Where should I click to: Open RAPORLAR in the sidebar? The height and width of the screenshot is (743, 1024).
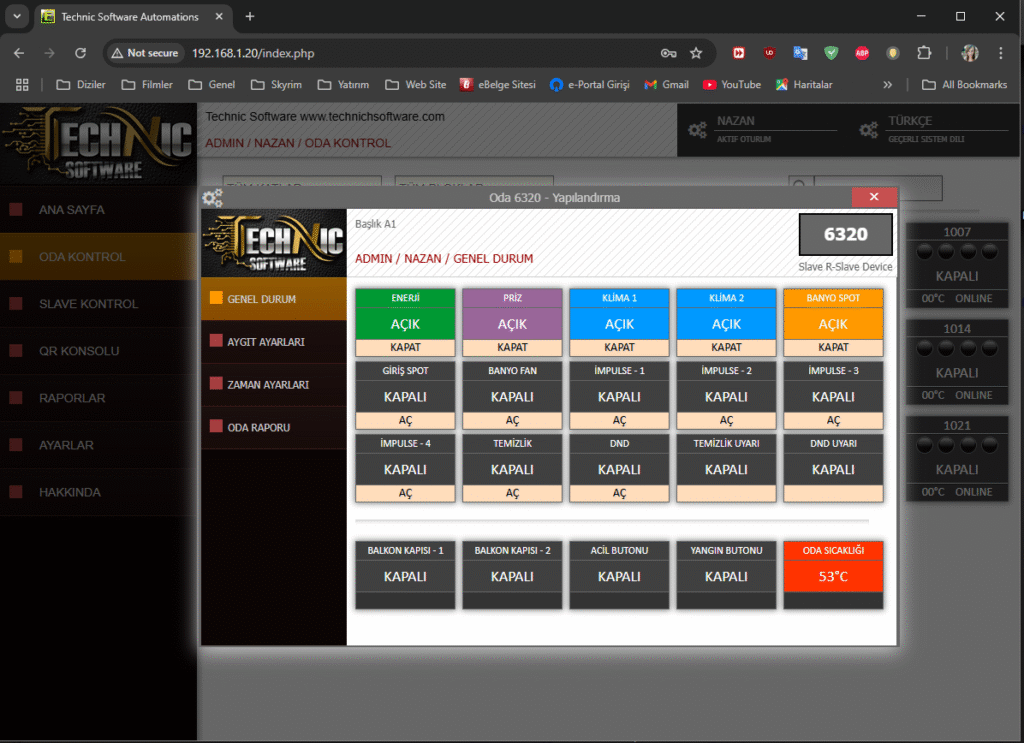[98, 398]
